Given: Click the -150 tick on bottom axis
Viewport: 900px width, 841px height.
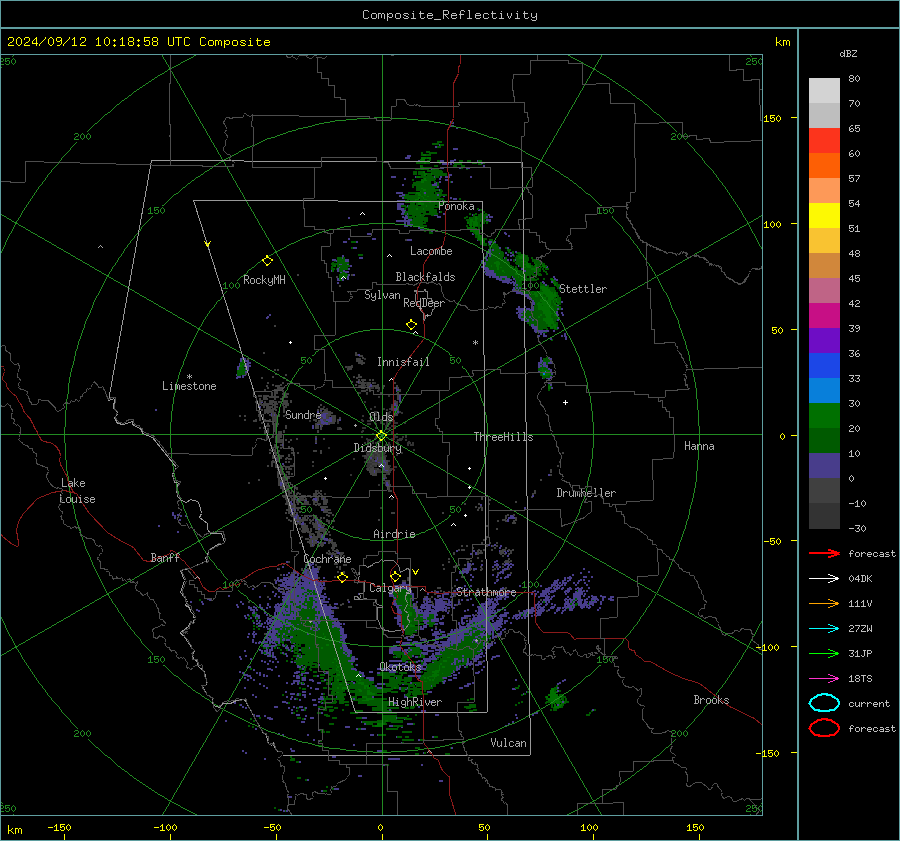Looking at the screenshot, I should pyautogui.click(x=59, y=827).
